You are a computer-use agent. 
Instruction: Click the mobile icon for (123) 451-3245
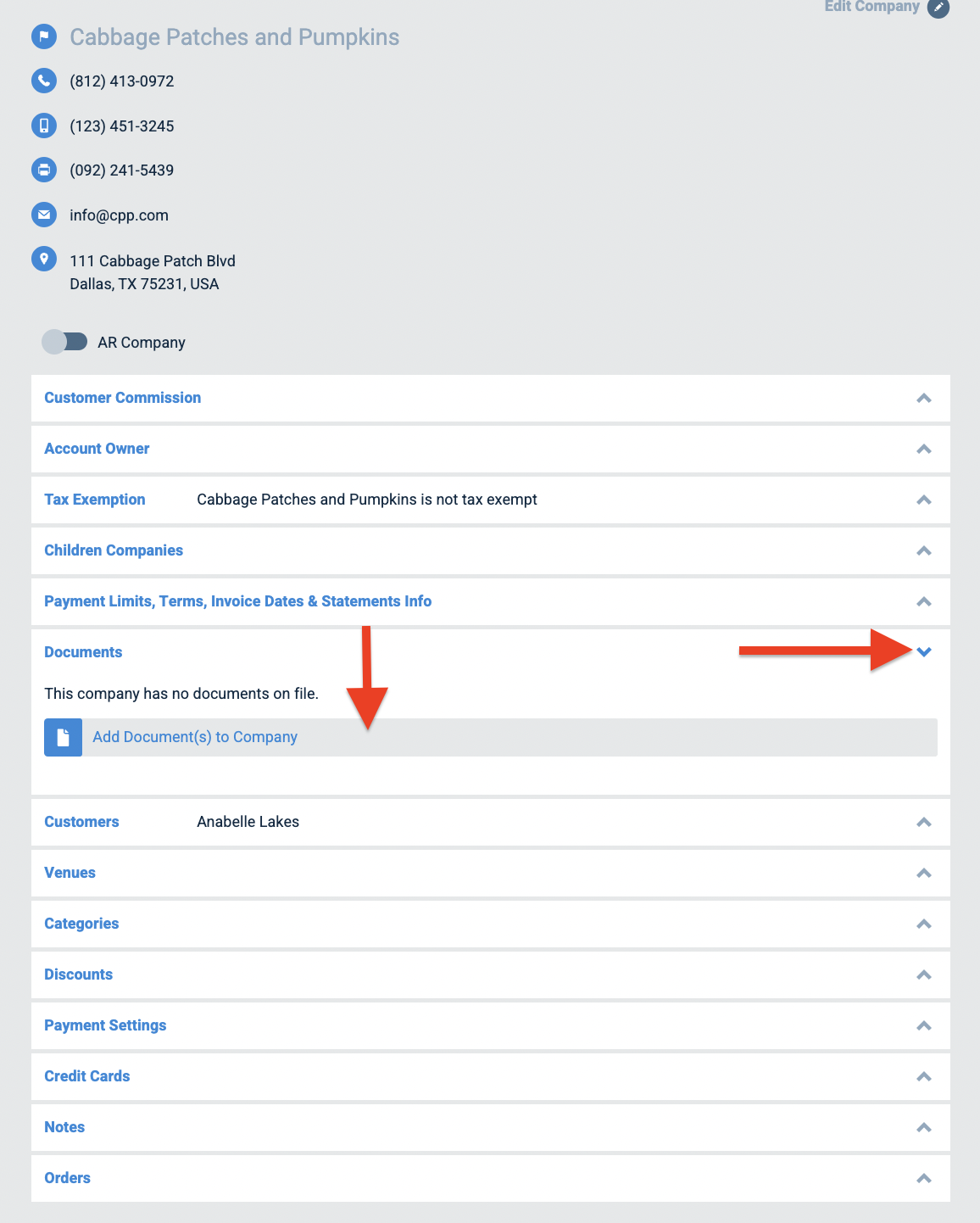tap(44, 126)
